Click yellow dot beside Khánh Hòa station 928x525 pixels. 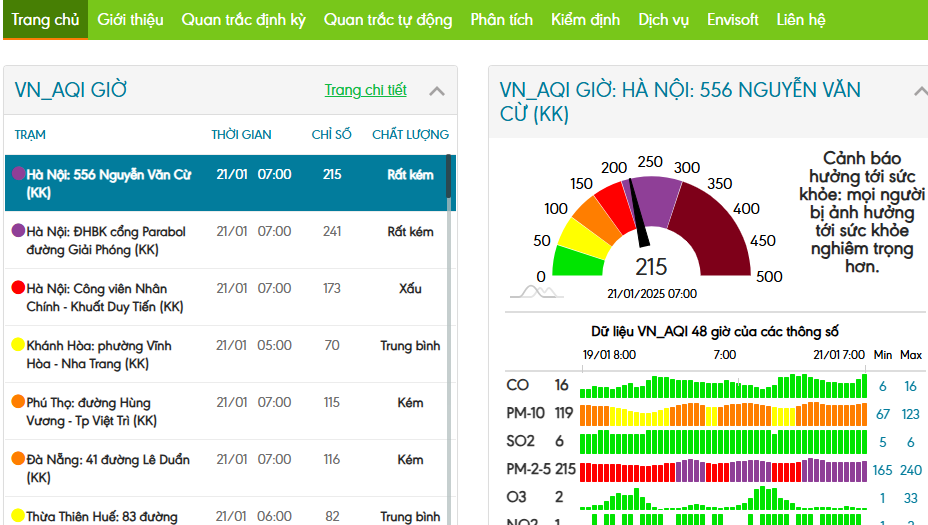pos(18,345)
